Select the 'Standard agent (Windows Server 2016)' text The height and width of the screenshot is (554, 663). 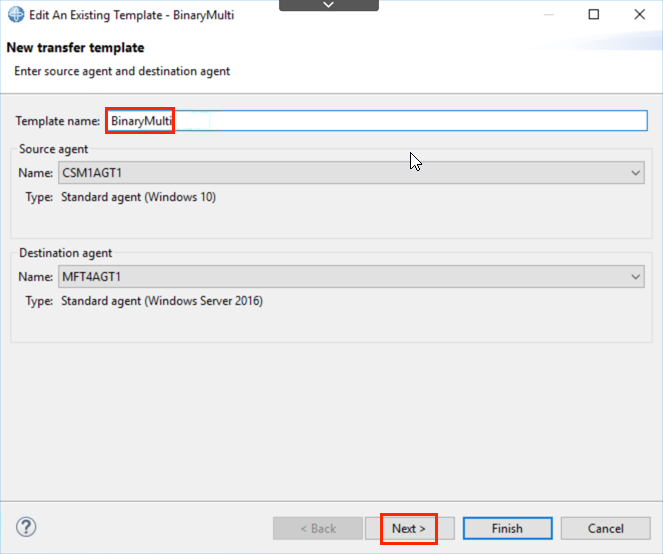click(x=162, y=301)
